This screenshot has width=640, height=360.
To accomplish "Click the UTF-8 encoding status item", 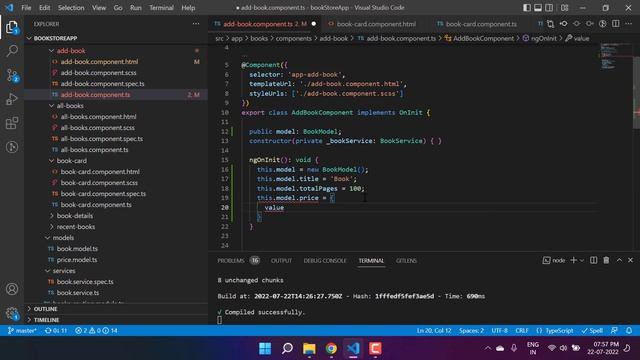I will point(500,330).
